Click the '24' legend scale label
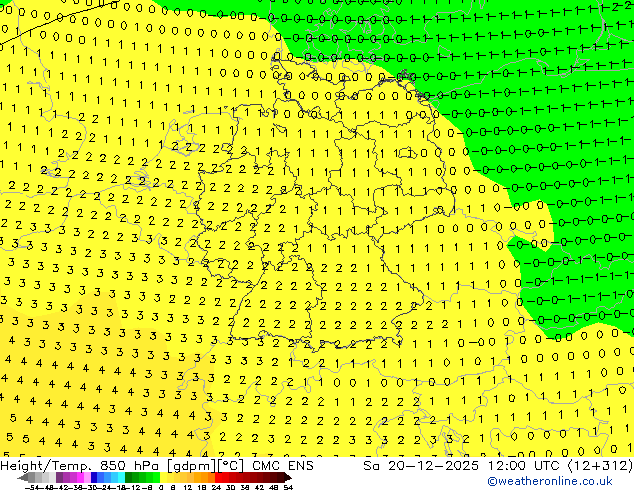634x490 pixels. (x=216, y=487)
